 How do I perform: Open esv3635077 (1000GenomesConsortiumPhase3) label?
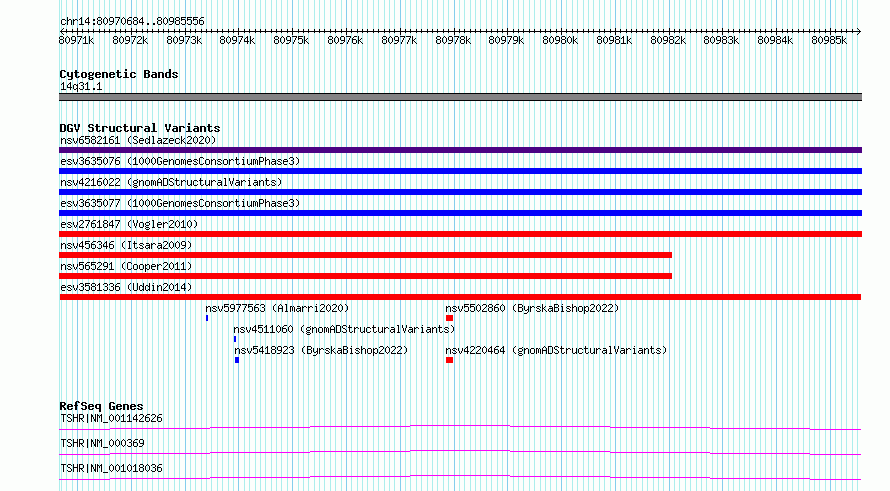pos(180,203)
